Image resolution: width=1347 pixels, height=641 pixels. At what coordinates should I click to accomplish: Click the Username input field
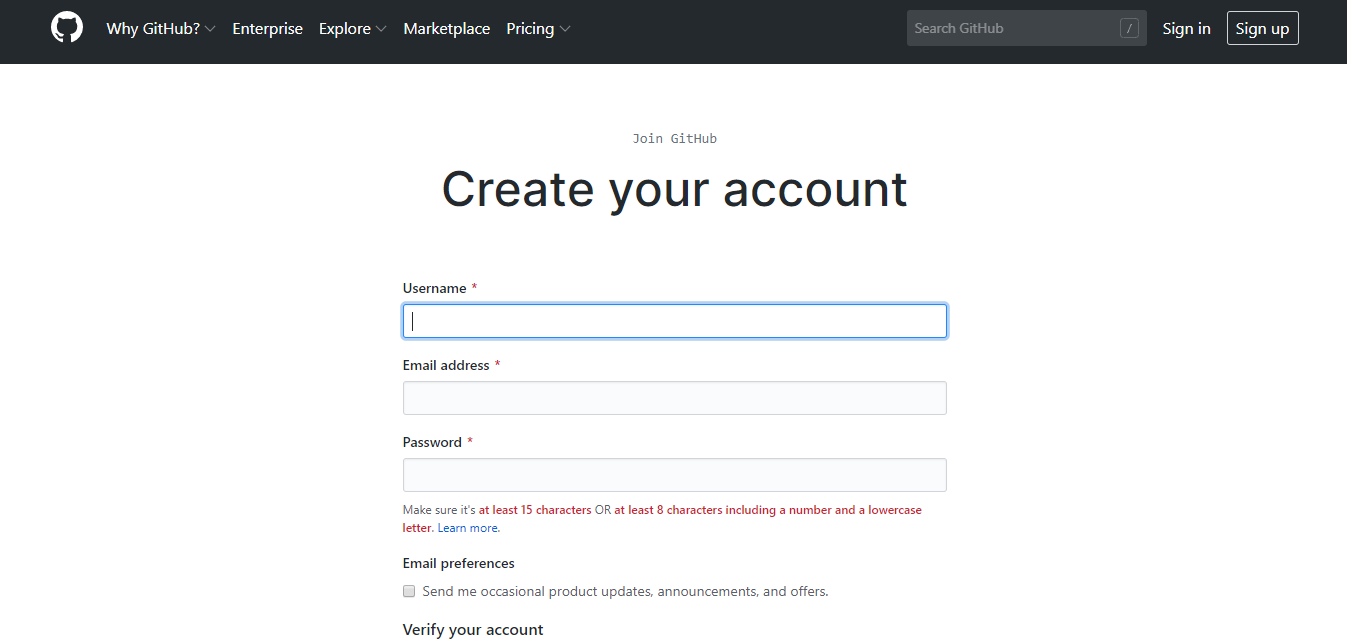click(x=675, y=321)
